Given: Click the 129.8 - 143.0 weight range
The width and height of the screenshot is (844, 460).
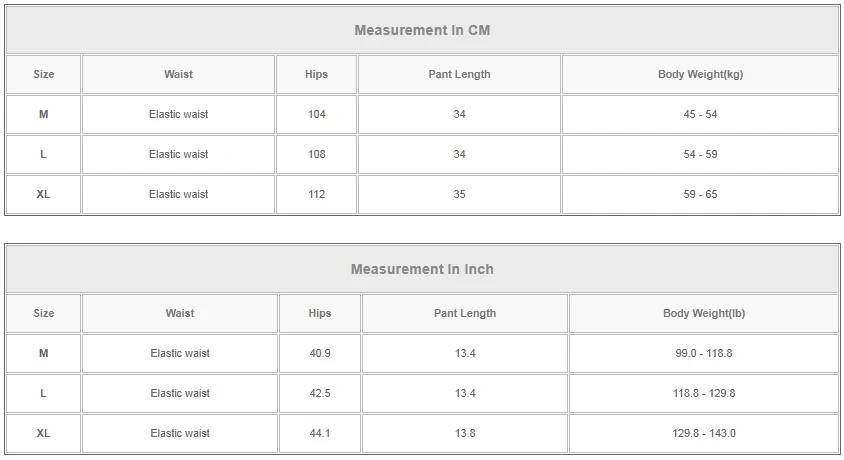Looking at the screenshot, I should pyautogui.click(x=704, y=433).
